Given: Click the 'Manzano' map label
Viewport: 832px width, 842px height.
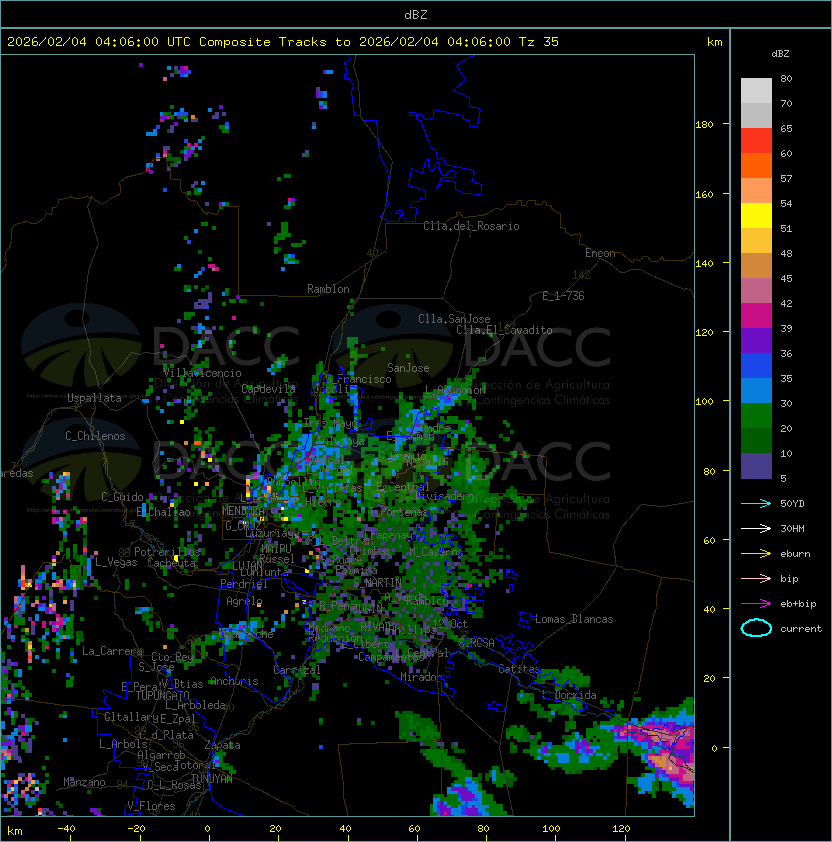Looking at the screenshot, I should pyautogui.click(x=84, y=782).
